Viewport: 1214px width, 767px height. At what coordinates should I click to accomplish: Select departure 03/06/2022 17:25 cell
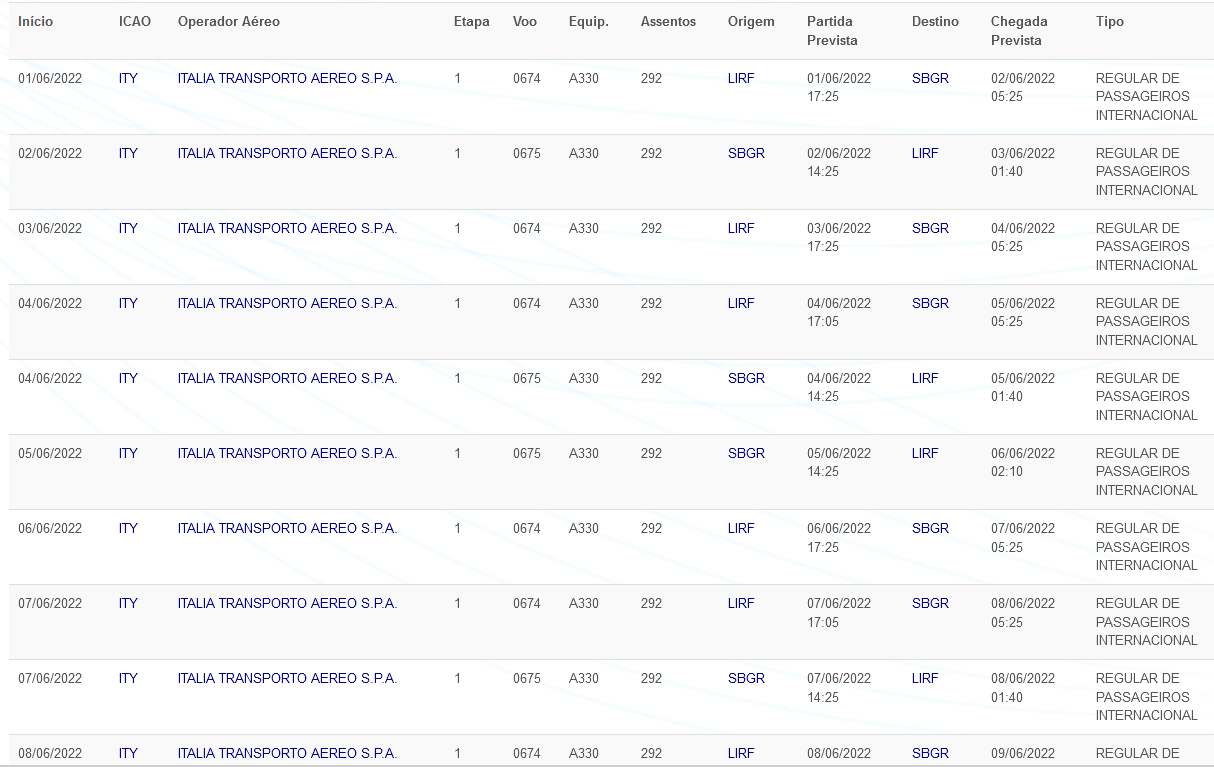(839, 237)
